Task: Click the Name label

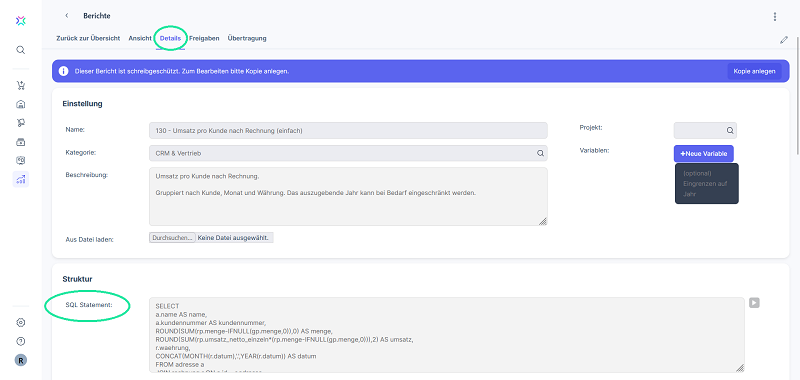Action: click(75, 130)
